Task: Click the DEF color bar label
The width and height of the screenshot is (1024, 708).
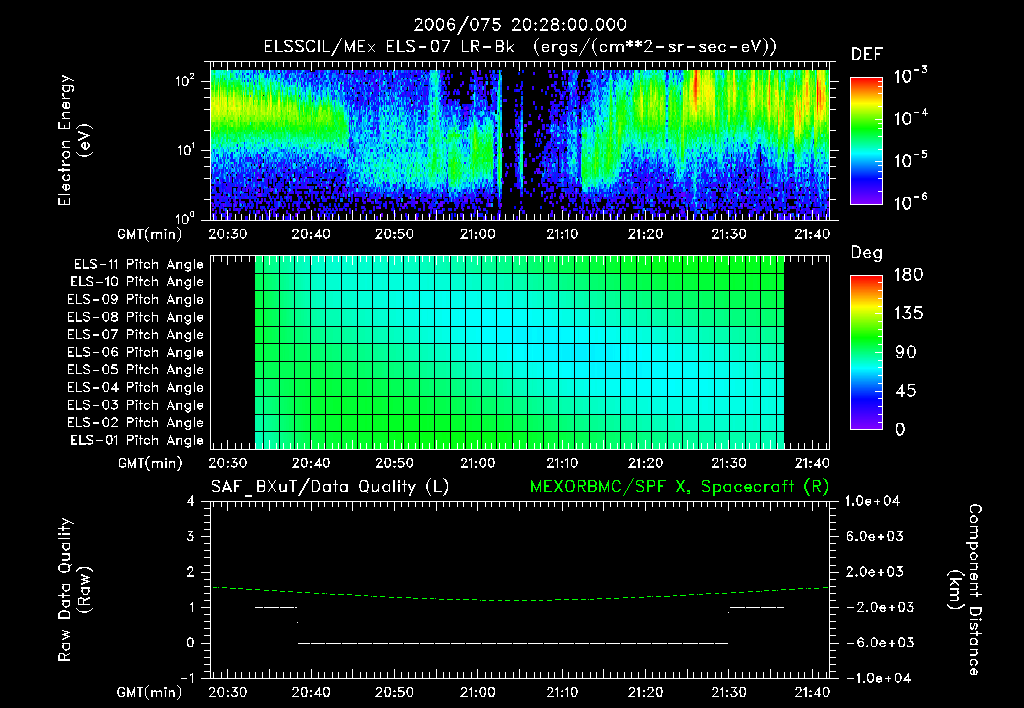Action: (867, 55)
